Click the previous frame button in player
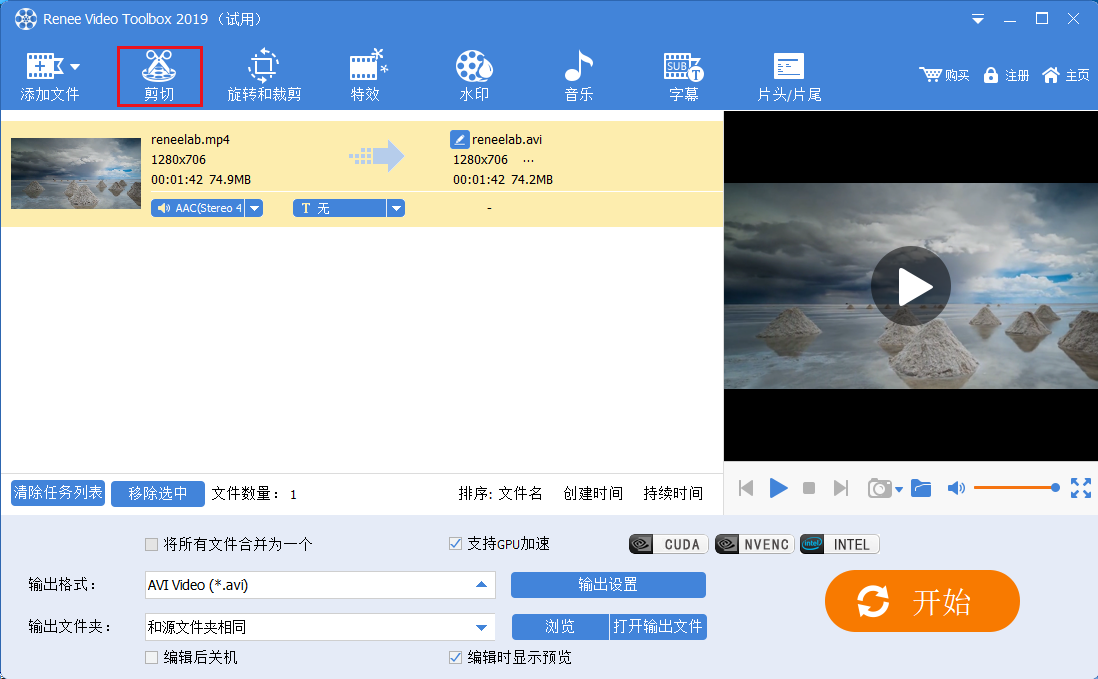Image resolution: width=1098 pixels, height=679 pixels. point(746,488)
